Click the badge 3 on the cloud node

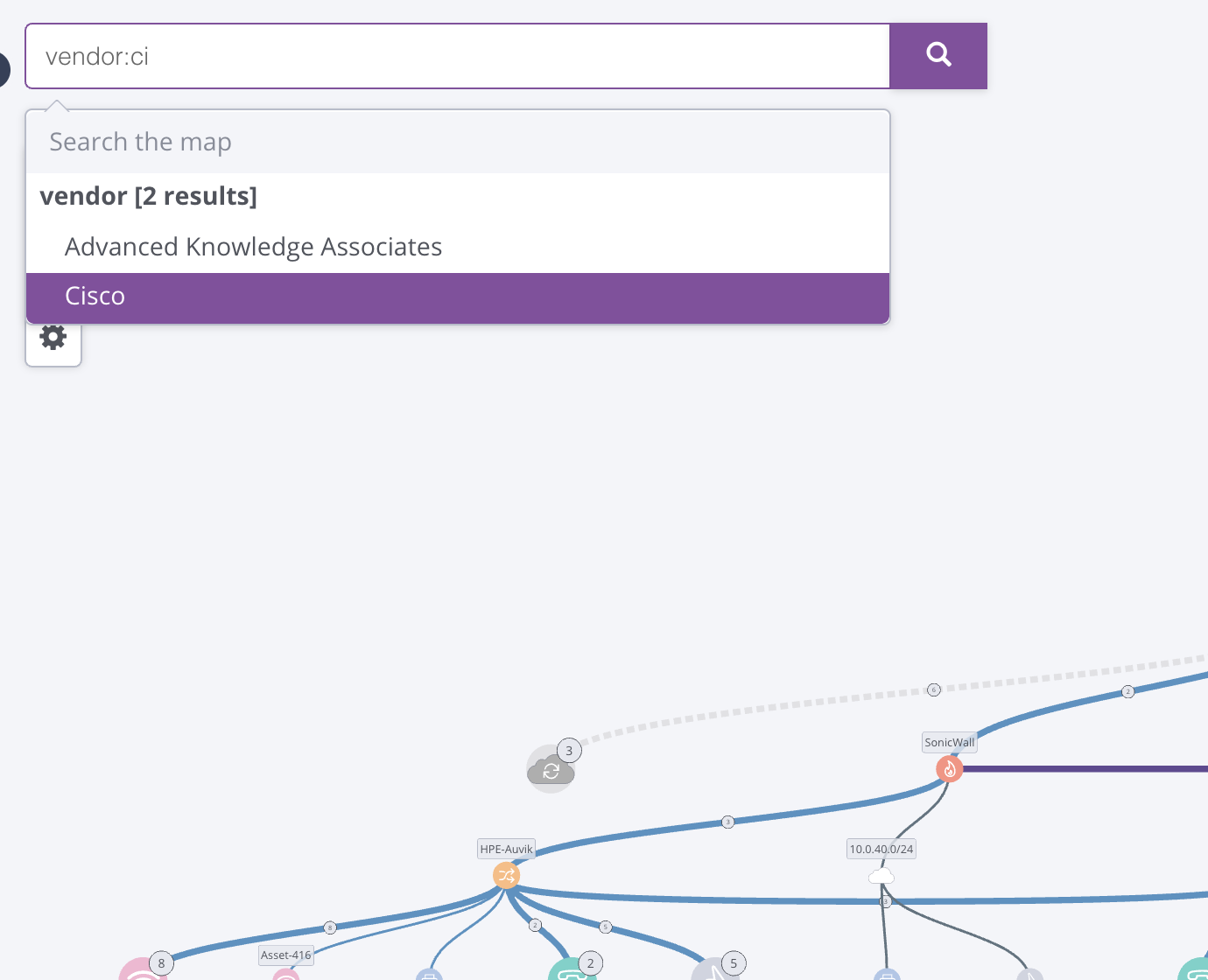(x=569, y=751)
